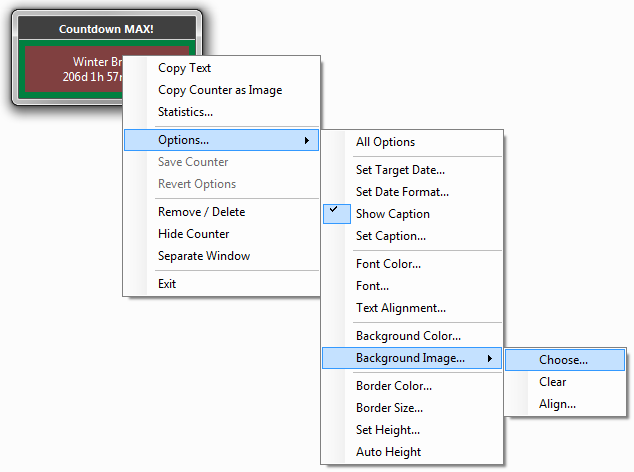Viewport: 634px width, 472px height.
Task: Open the Border Color... picker
Action: point(394,386)
